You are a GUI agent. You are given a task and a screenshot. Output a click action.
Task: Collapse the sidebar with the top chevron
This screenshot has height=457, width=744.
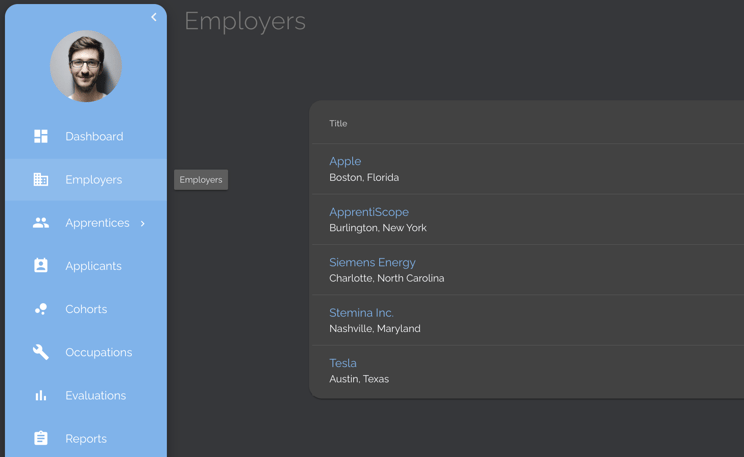point(154,17)
